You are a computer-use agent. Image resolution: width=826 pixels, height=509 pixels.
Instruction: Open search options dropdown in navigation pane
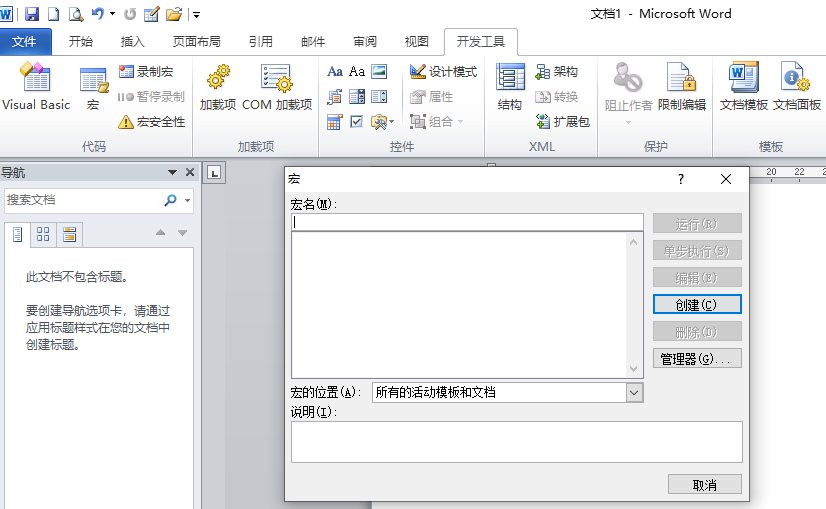pos(188,200)
